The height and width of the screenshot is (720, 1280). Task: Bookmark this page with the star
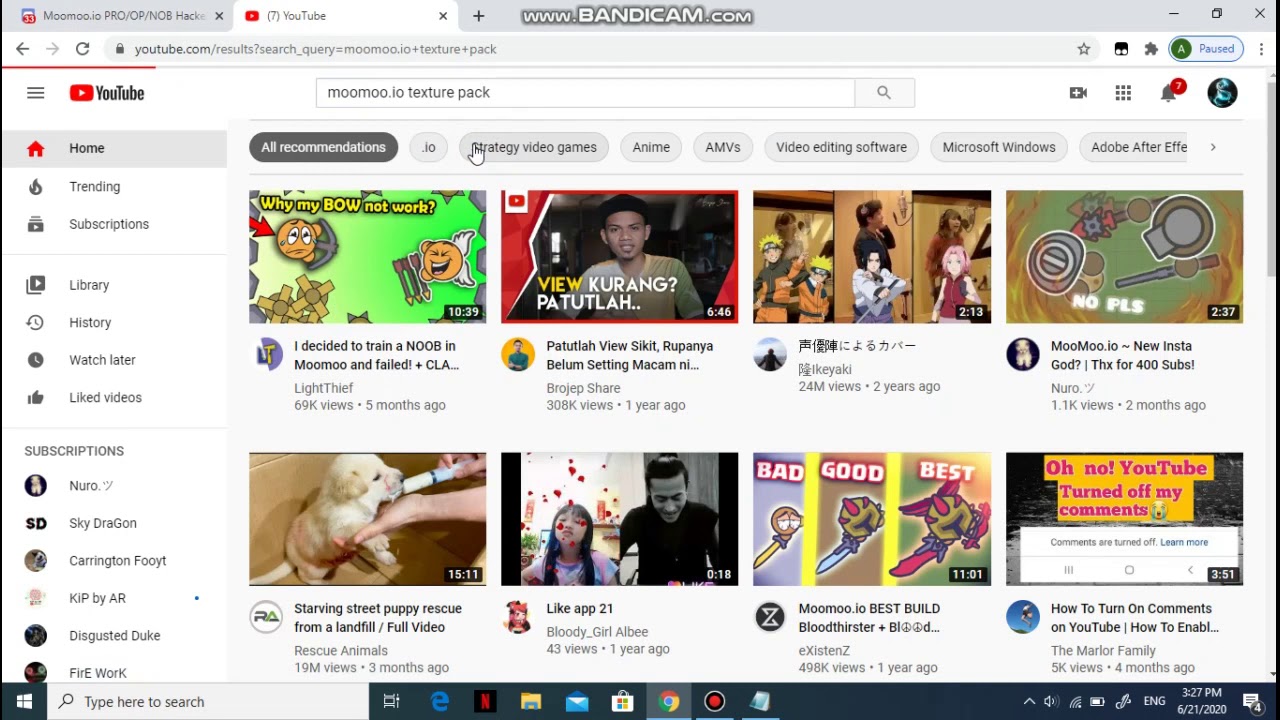(x=1084, y=49)
